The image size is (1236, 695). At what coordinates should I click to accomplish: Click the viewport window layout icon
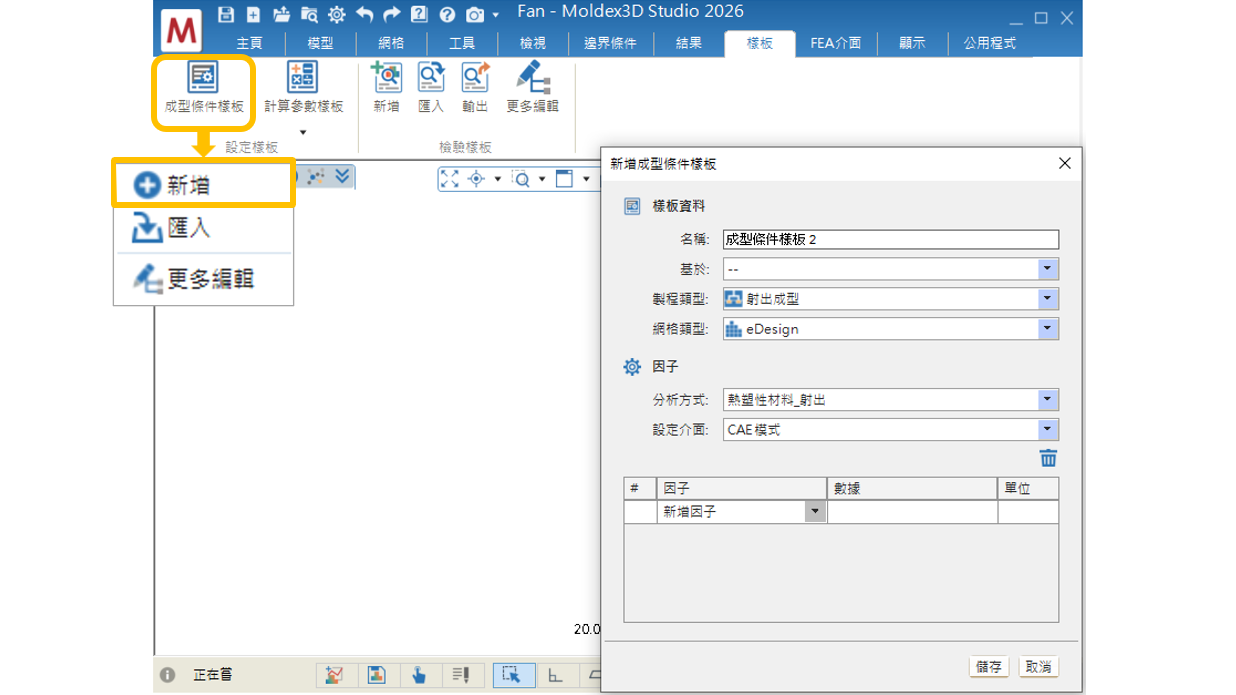(564, 179)
